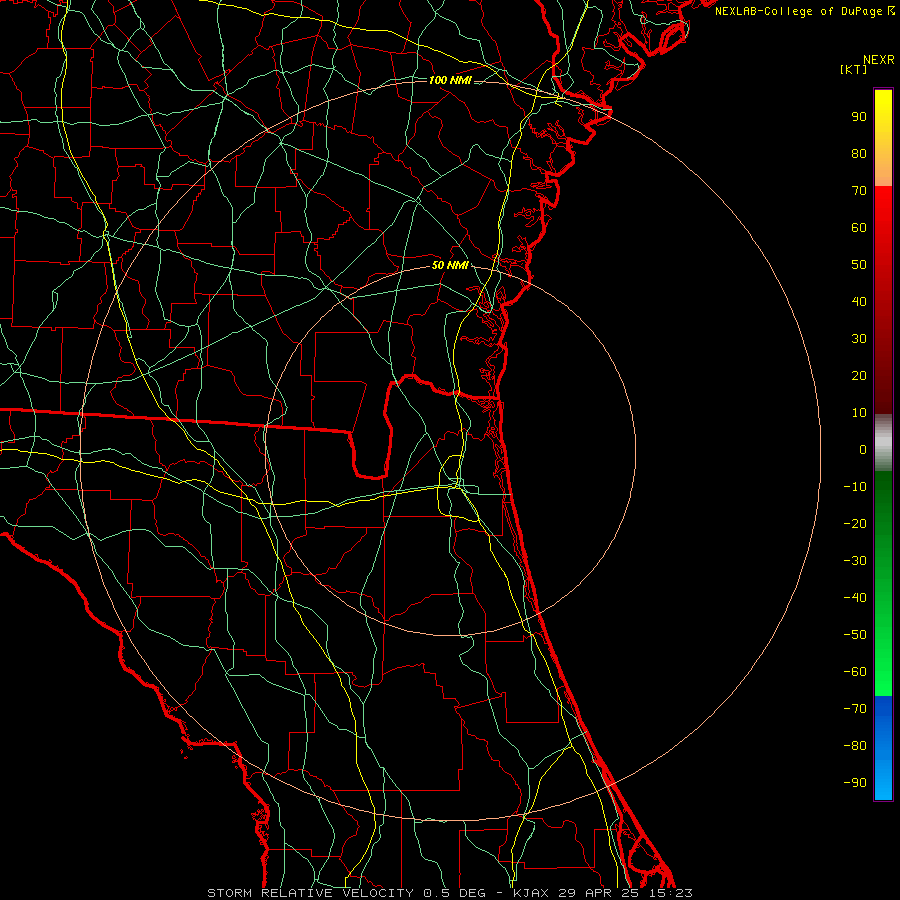This screenshot has height=900, width=900.
Task: Click the positive 30 scale label
Action: point(859,339)
